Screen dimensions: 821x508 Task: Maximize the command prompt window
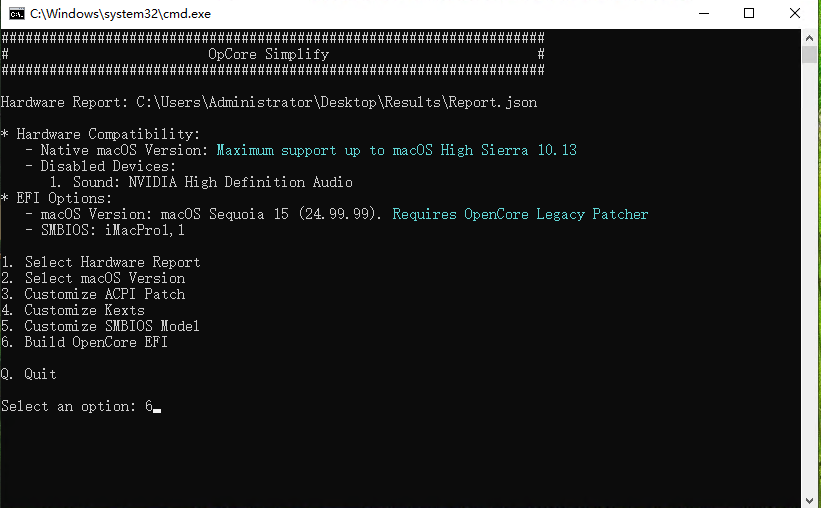tap(749, 14)
